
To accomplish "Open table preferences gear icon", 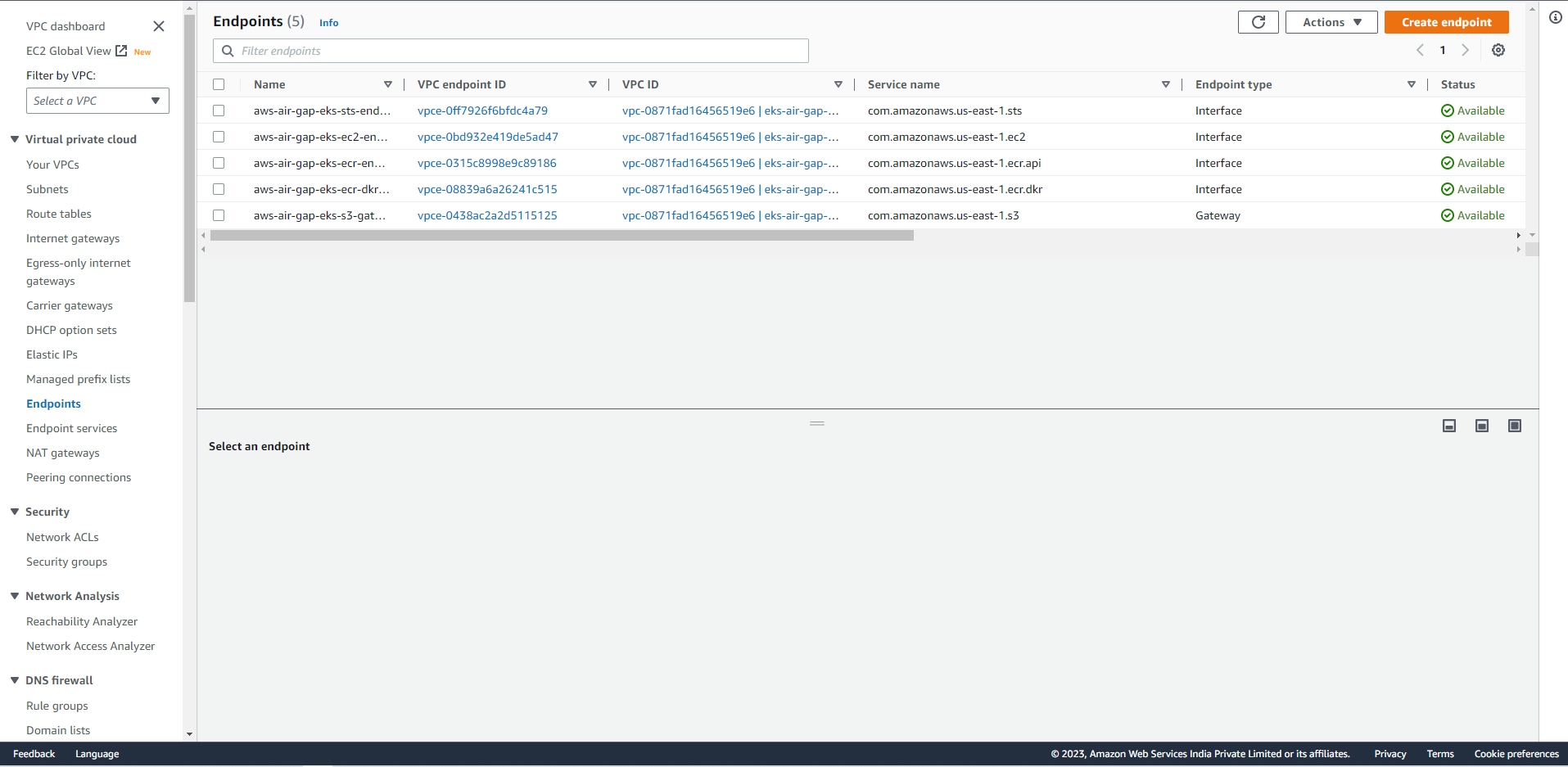I will click(x=1498, y=50).
